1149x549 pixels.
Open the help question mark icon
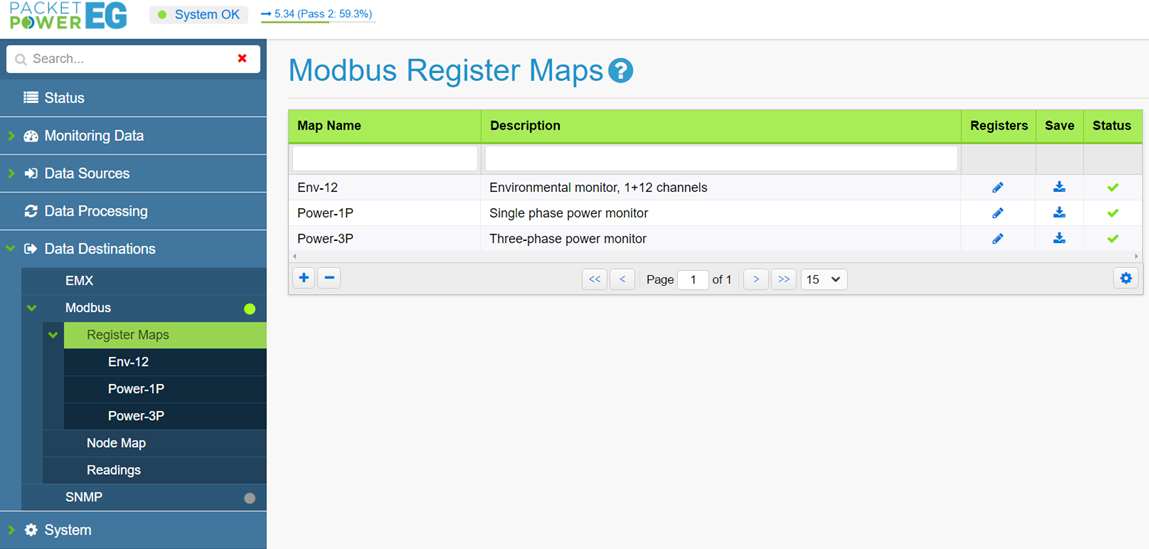click(x=621, y=71)
